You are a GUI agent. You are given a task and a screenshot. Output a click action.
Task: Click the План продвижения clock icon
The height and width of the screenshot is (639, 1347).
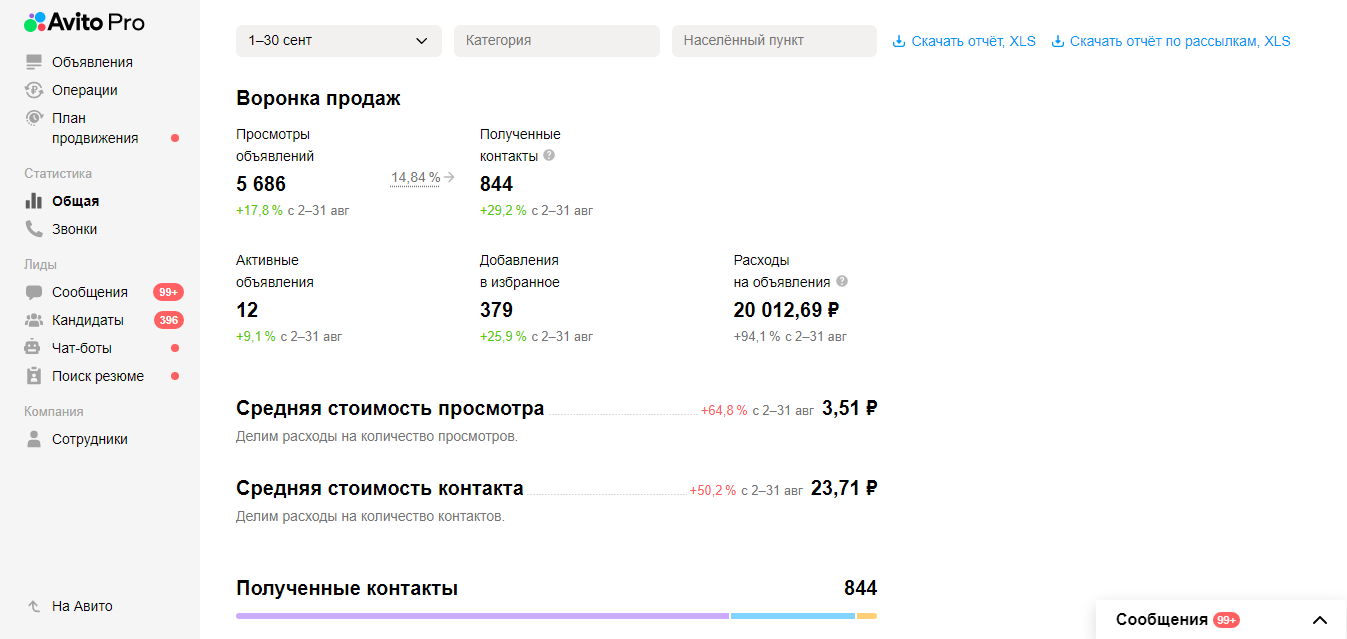coord(34,118)
